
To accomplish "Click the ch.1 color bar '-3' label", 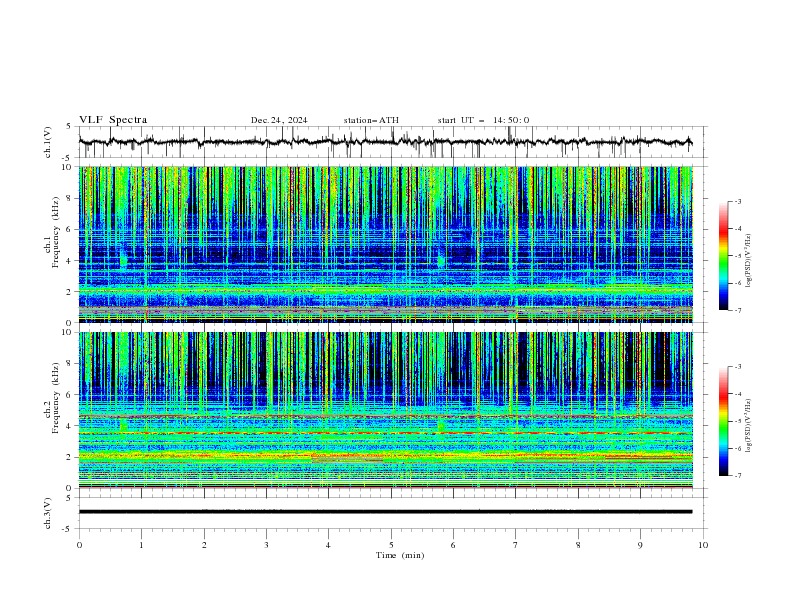I will [x=738, y=201].
